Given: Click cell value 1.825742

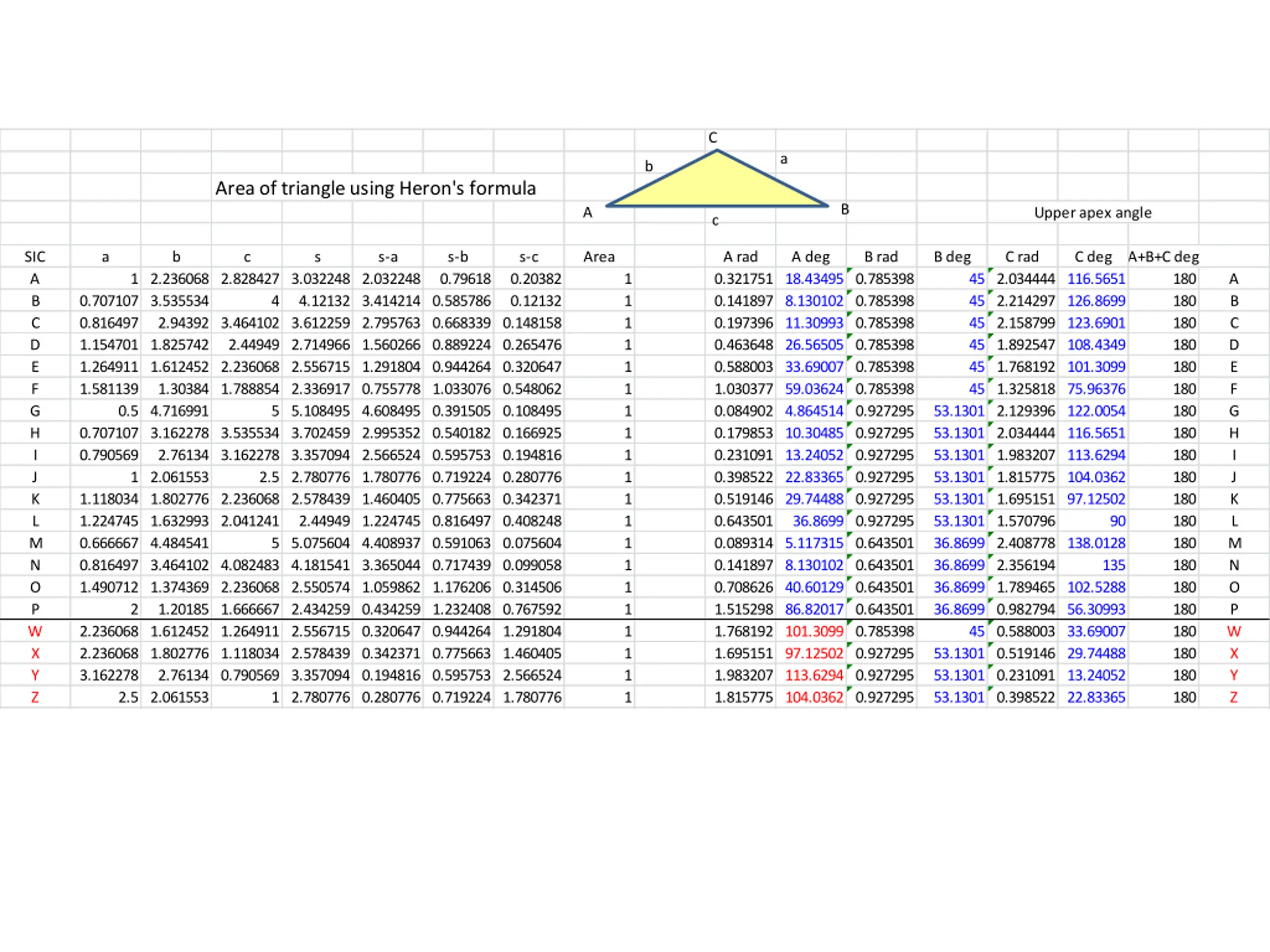Looking at the screenshot, I should pos(180,345).
